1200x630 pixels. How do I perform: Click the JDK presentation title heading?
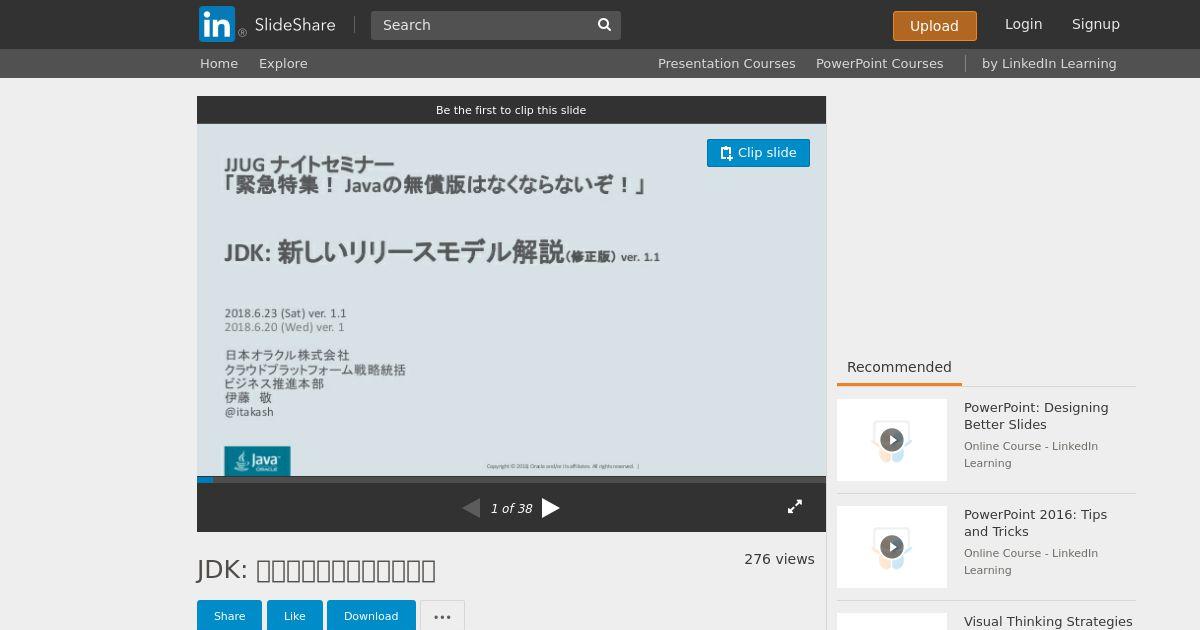(x=316, y=570)
